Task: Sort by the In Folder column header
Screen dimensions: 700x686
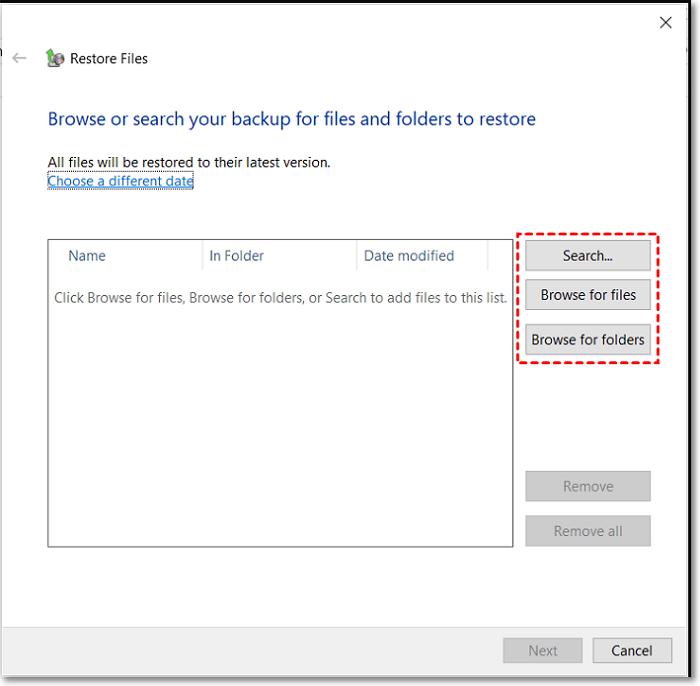Action: [x=236, y=256]
